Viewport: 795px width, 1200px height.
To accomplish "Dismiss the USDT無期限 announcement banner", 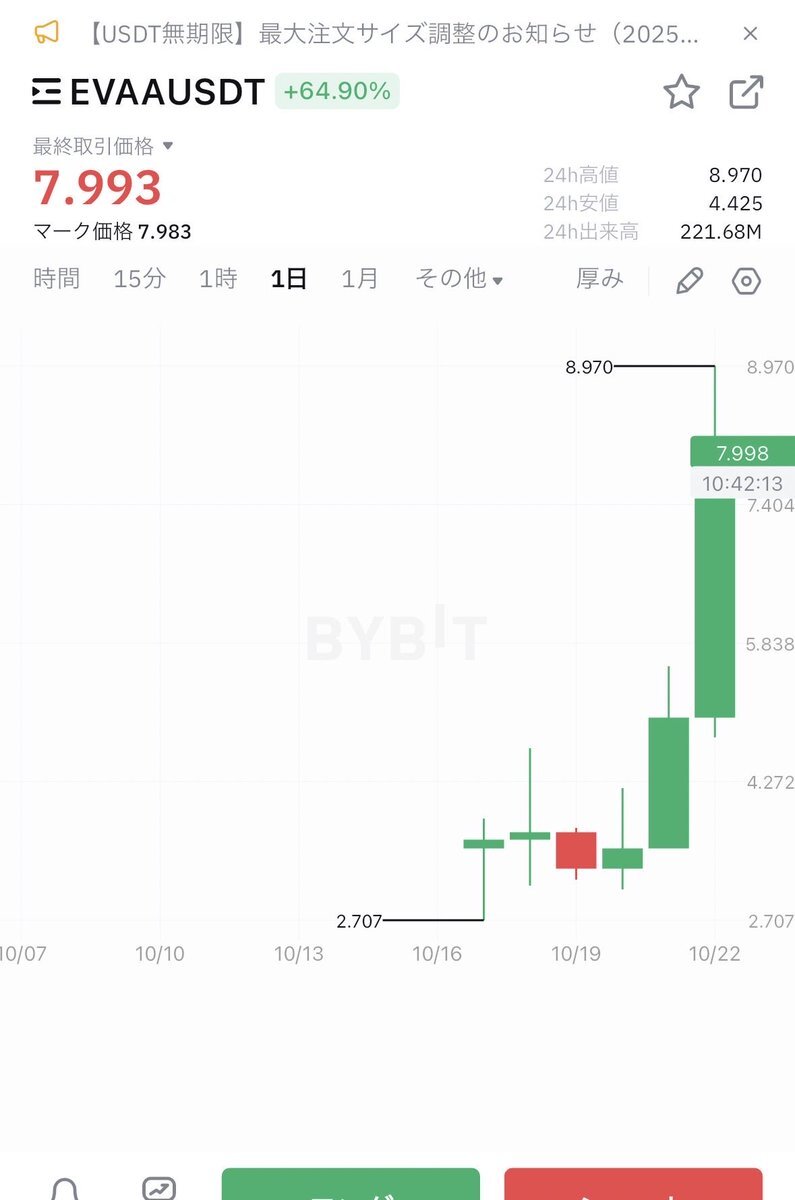I will click(750, 34).
